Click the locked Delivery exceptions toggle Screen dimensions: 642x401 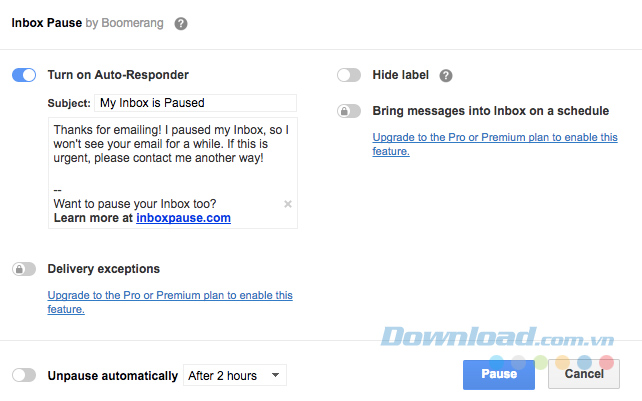coord(24,269)
